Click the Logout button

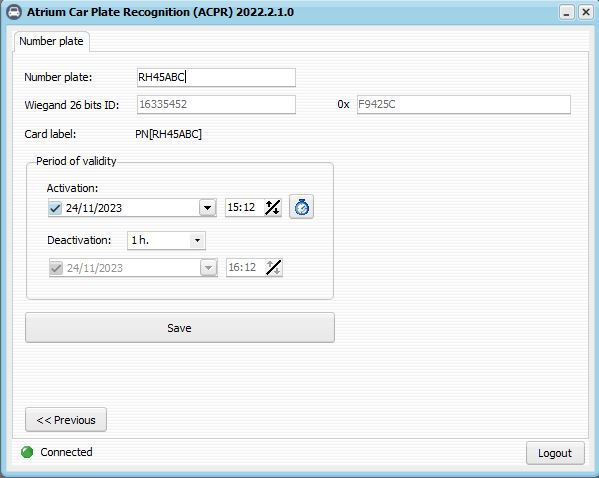555,453
